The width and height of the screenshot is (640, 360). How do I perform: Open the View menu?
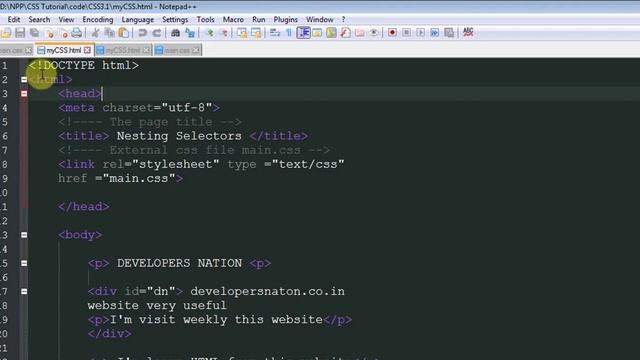coord(66,20)
